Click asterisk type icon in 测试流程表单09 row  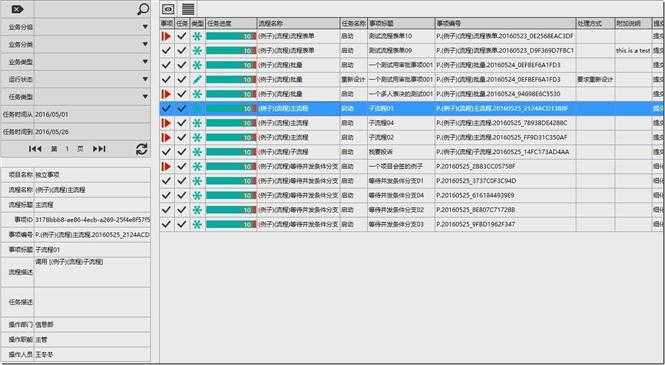coord(197,51)
